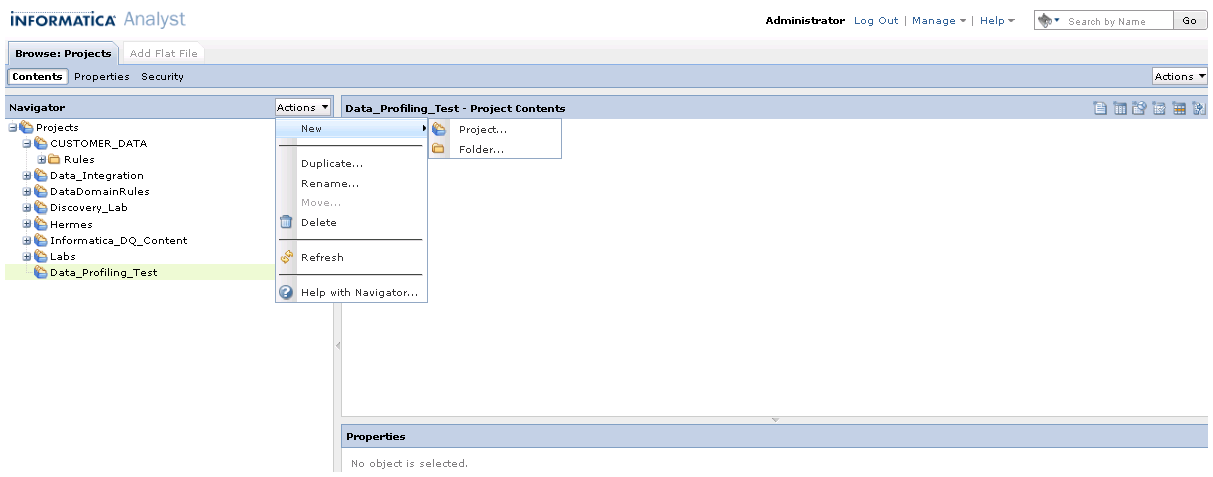Viewport: 1213px width, 477px height.
Task: Click the Properties panel header
Action: point(375,437)
